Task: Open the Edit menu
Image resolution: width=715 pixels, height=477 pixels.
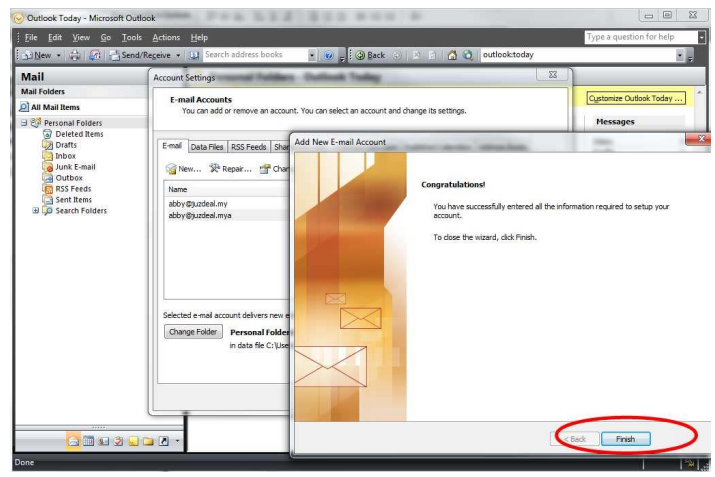Action: pyautogui.click(x=55, y=37)
